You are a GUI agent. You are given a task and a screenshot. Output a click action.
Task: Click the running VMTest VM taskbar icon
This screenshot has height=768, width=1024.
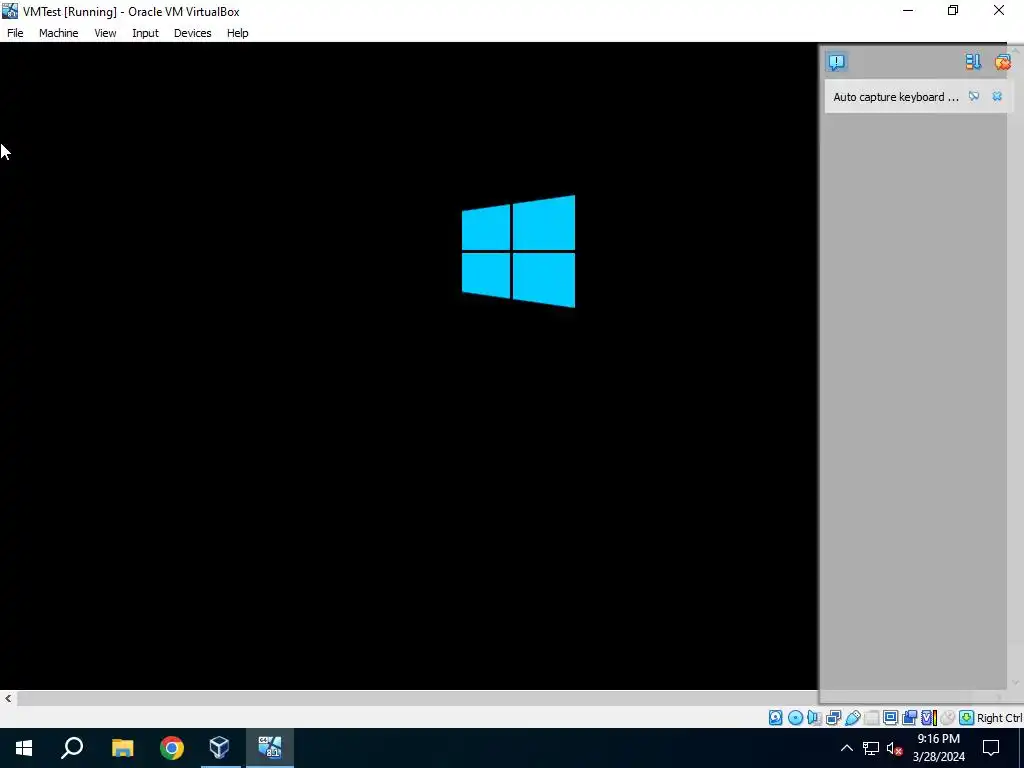coord(270,748)
